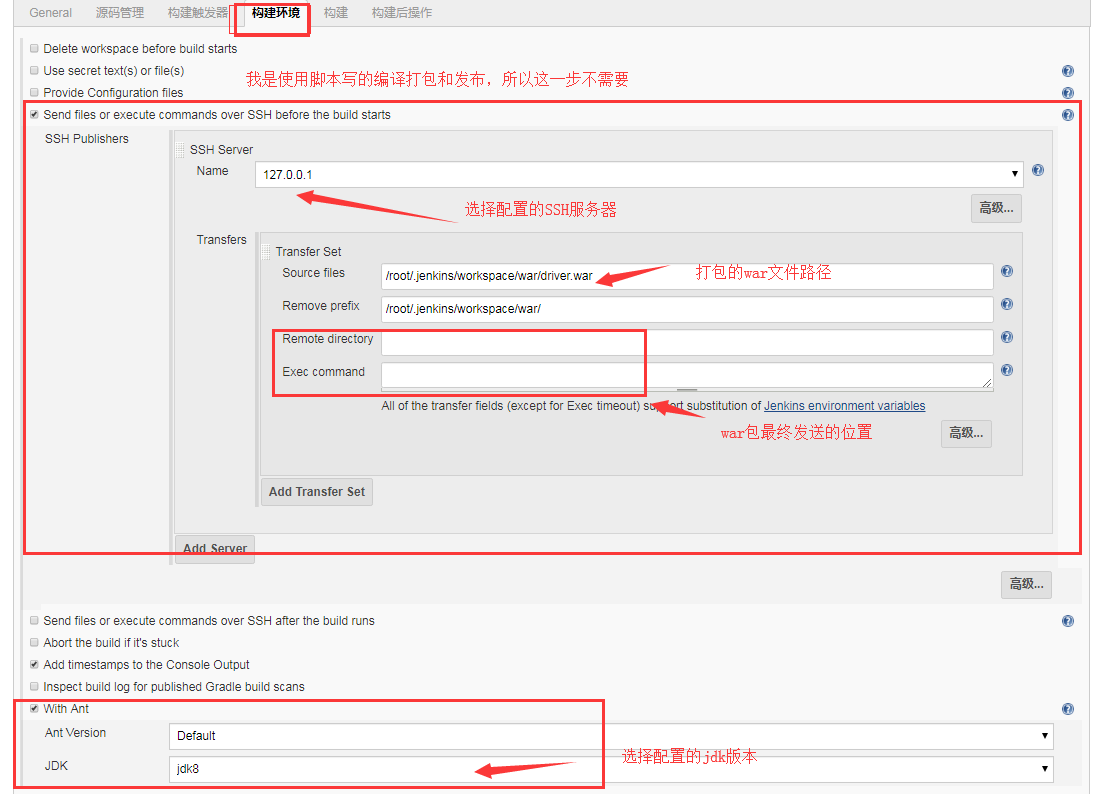The height and width of the screenshot is (794, 1116).
Task: Open help icon for With Ant option
Action: point(1068,709)
